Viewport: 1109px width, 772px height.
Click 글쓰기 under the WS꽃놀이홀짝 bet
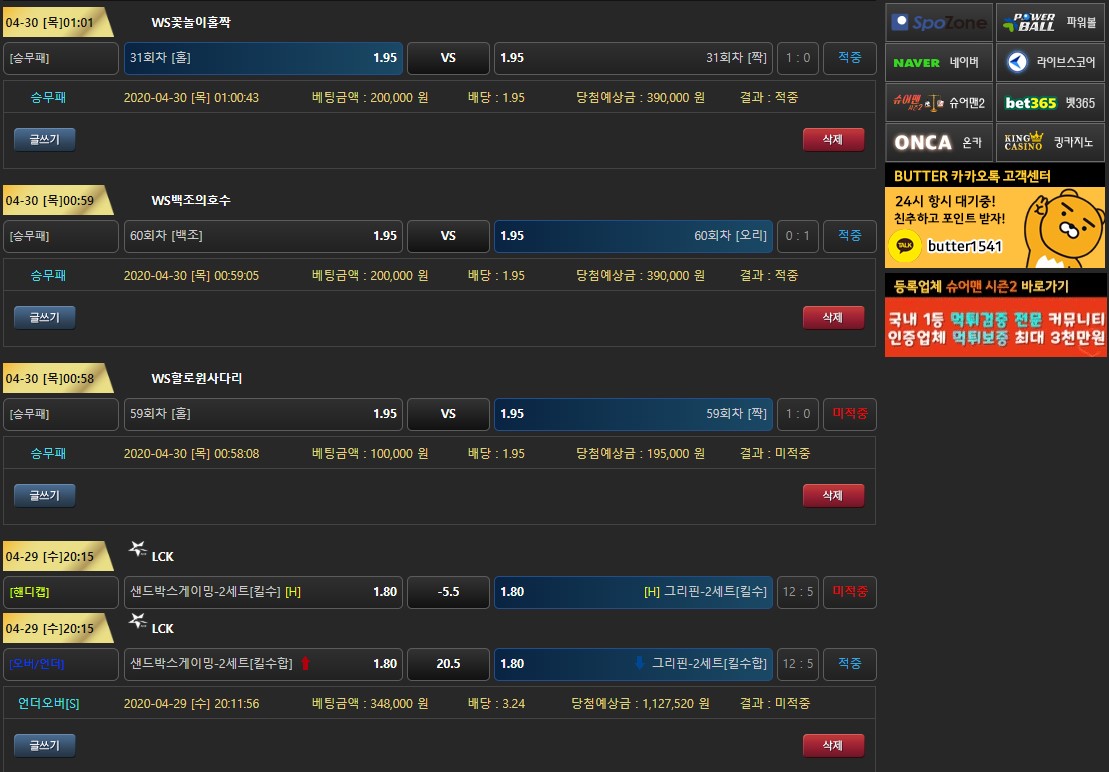point(44,139)
